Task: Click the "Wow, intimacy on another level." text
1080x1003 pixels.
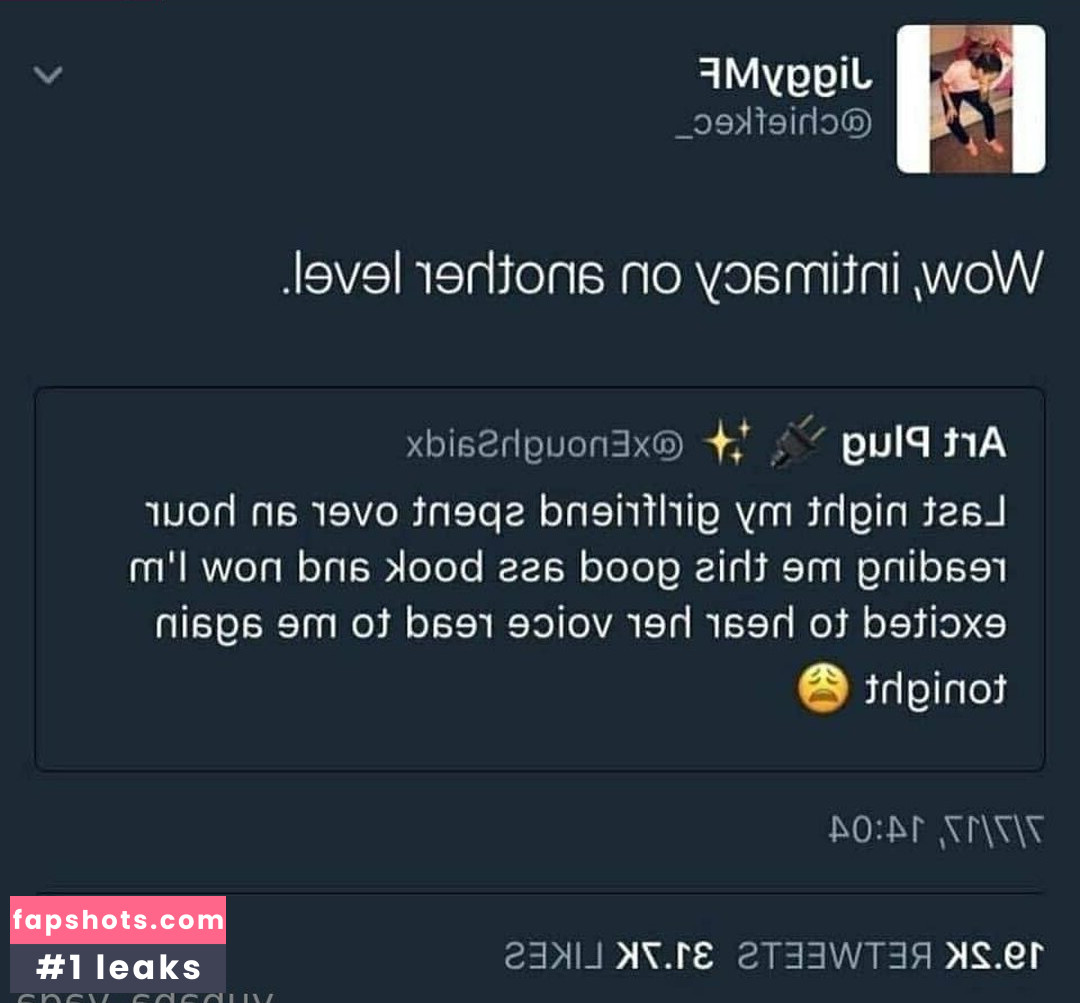Action: click(662, 275)
